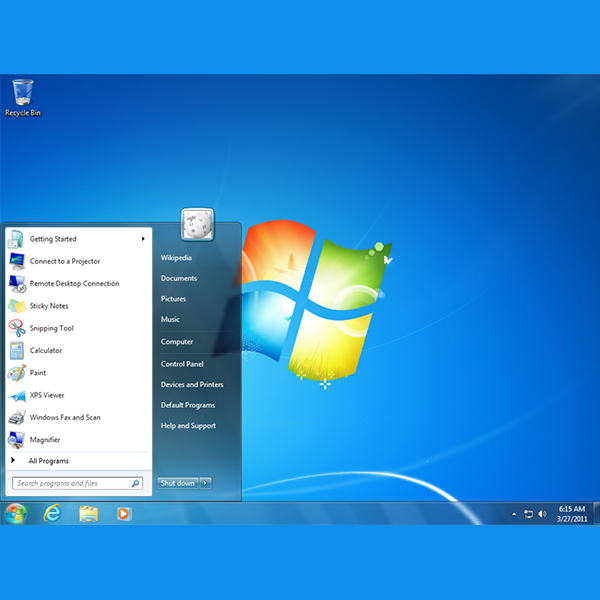Select the Paint text
This screenshot has width=600, height=600.
click(38, 373)
